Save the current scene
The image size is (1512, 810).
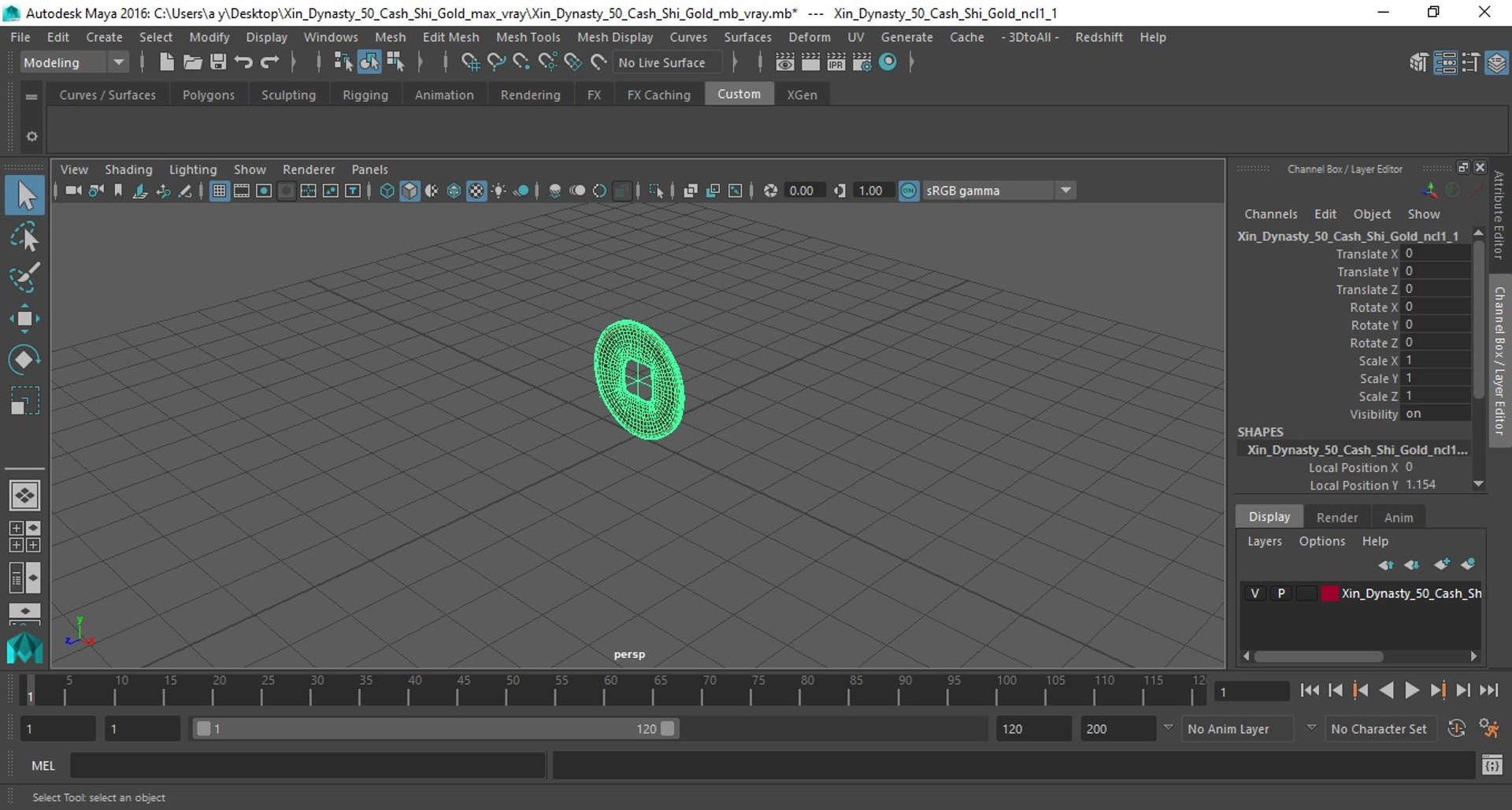click(218, 62)
